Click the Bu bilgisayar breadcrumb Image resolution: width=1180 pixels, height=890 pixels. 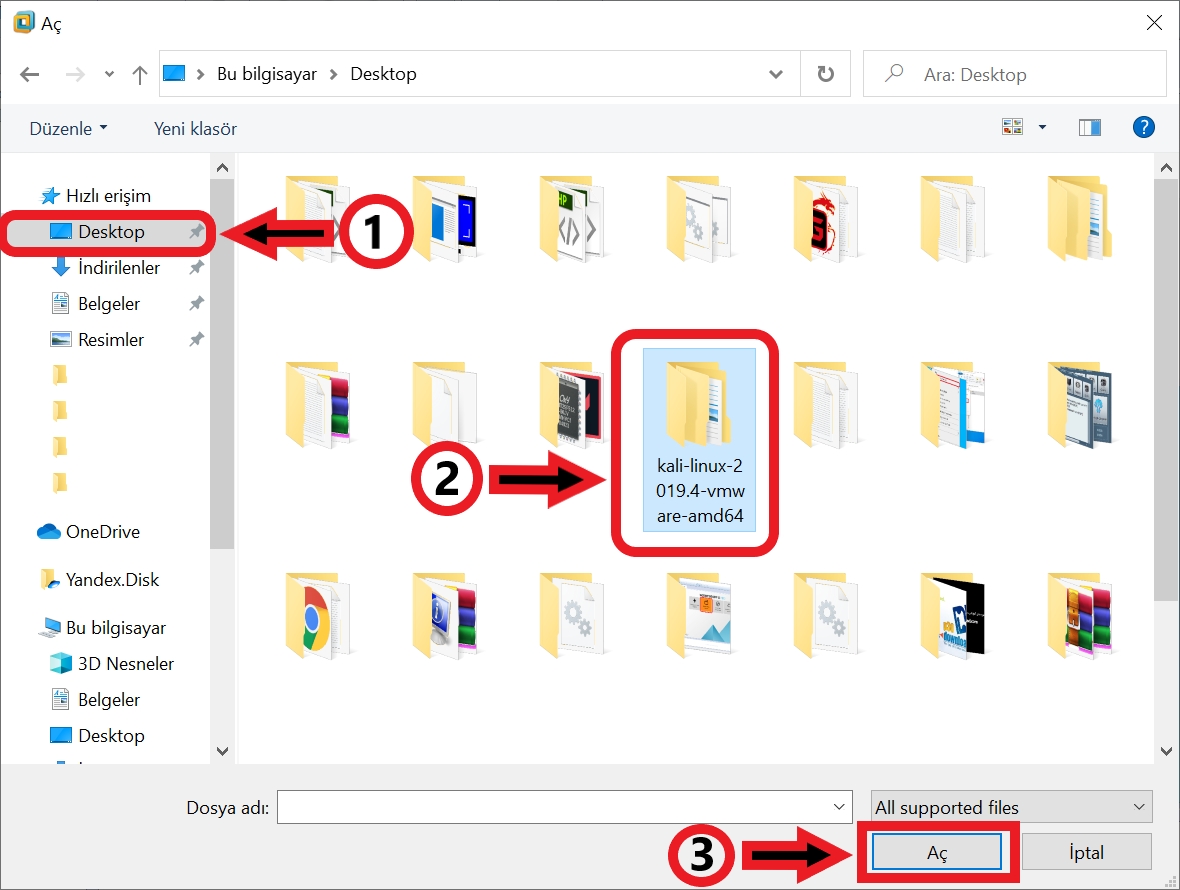pos(266,74)
